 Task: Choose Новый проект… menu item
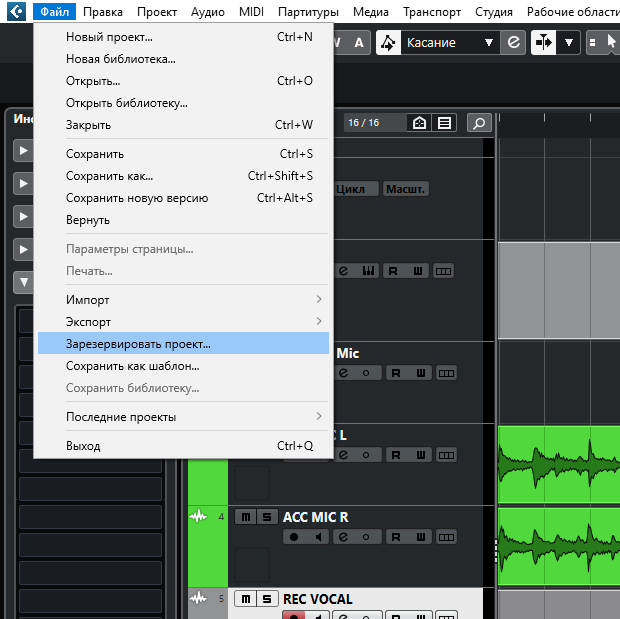point(183,37)
